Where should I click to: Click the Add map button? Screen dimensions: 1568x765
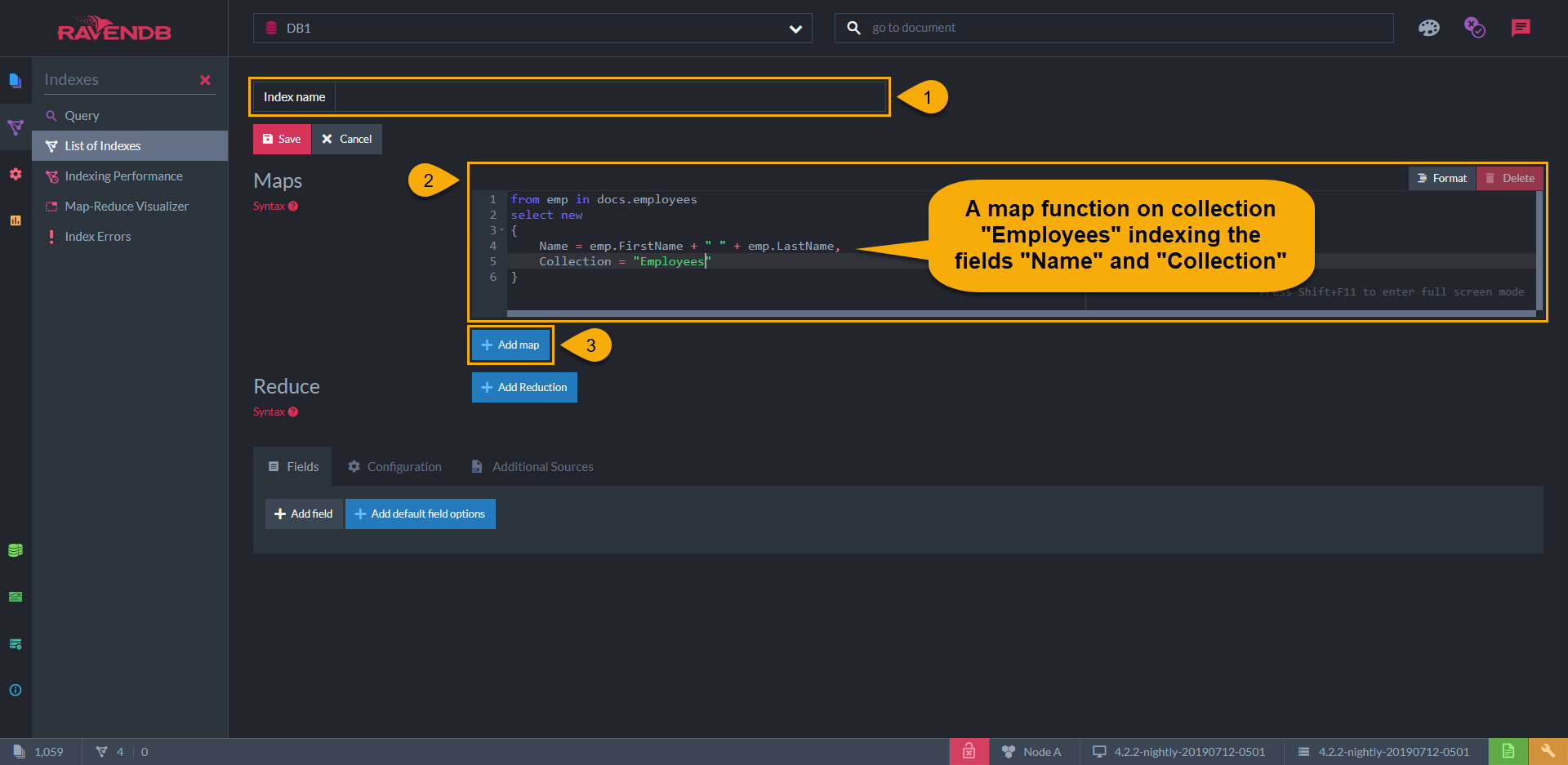tap(511, 345)
